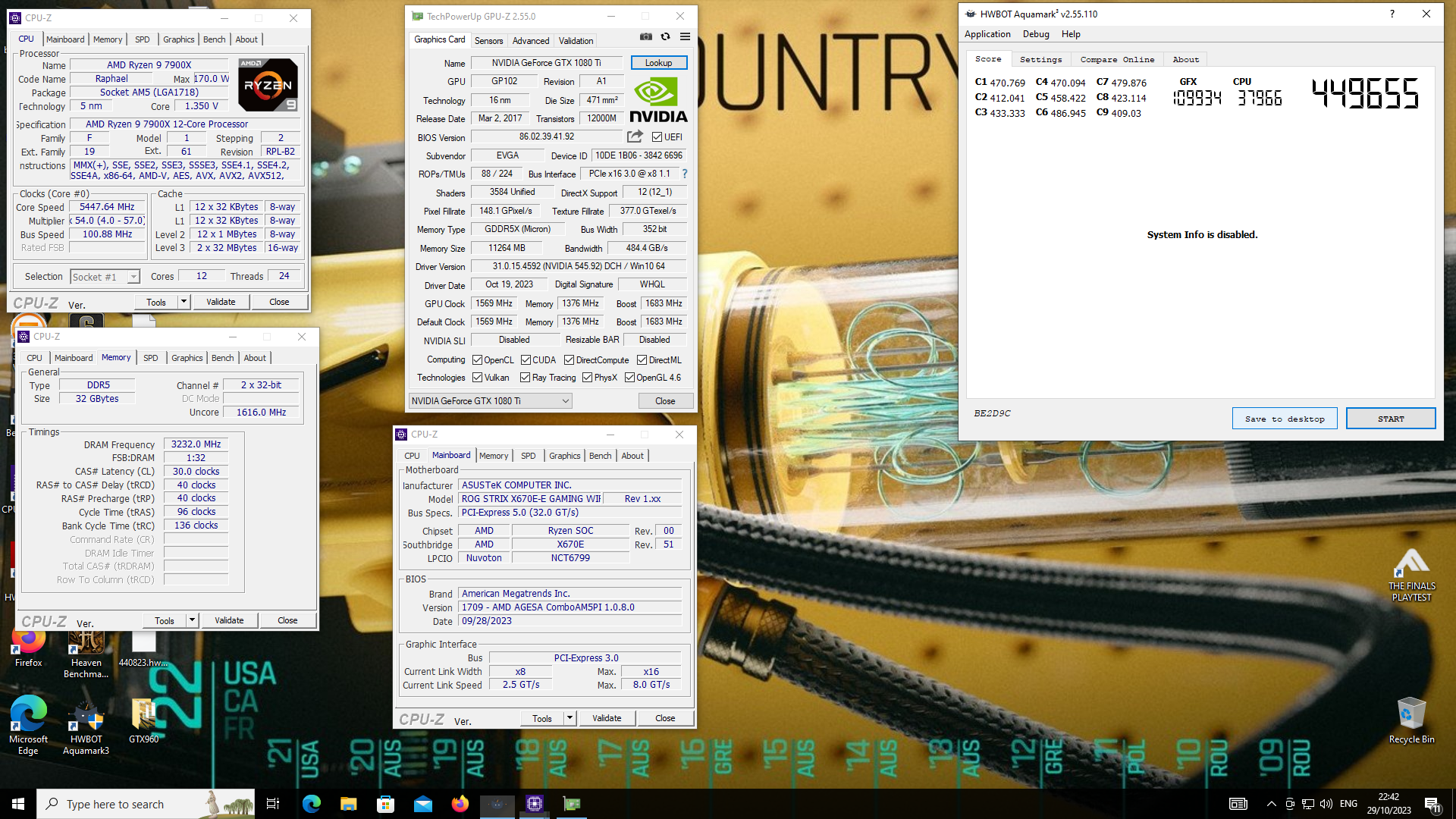This screenshot has height=819, width=1456.
Task: Open Help menu in Aquamark
Action: [x=1071, y=34]
